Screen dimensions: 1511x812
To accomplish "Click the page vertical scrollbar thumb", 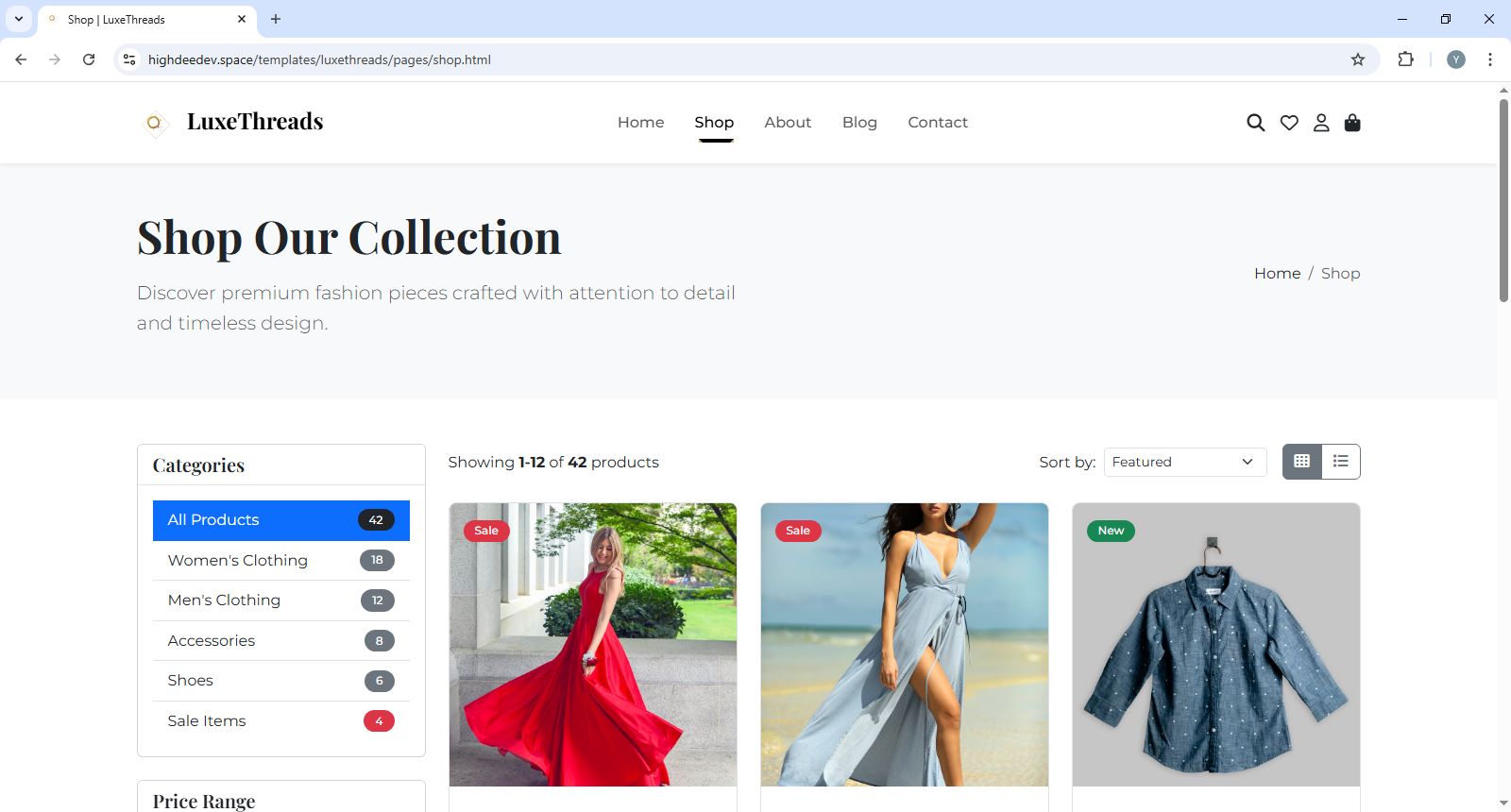I will [1503, 200].
